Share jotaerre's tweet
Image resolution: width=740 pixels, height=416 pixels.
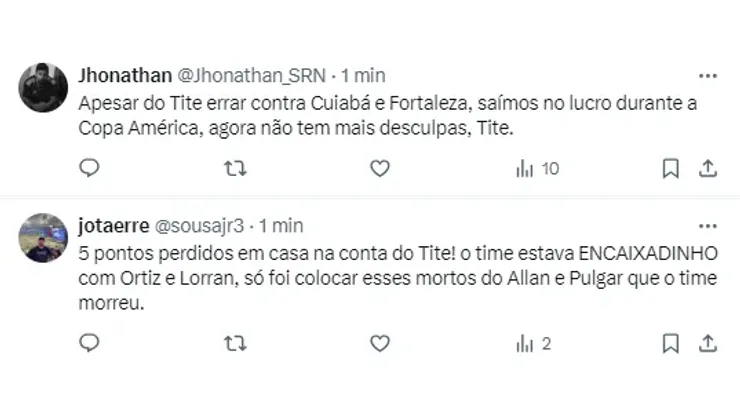tap(706, 343)
